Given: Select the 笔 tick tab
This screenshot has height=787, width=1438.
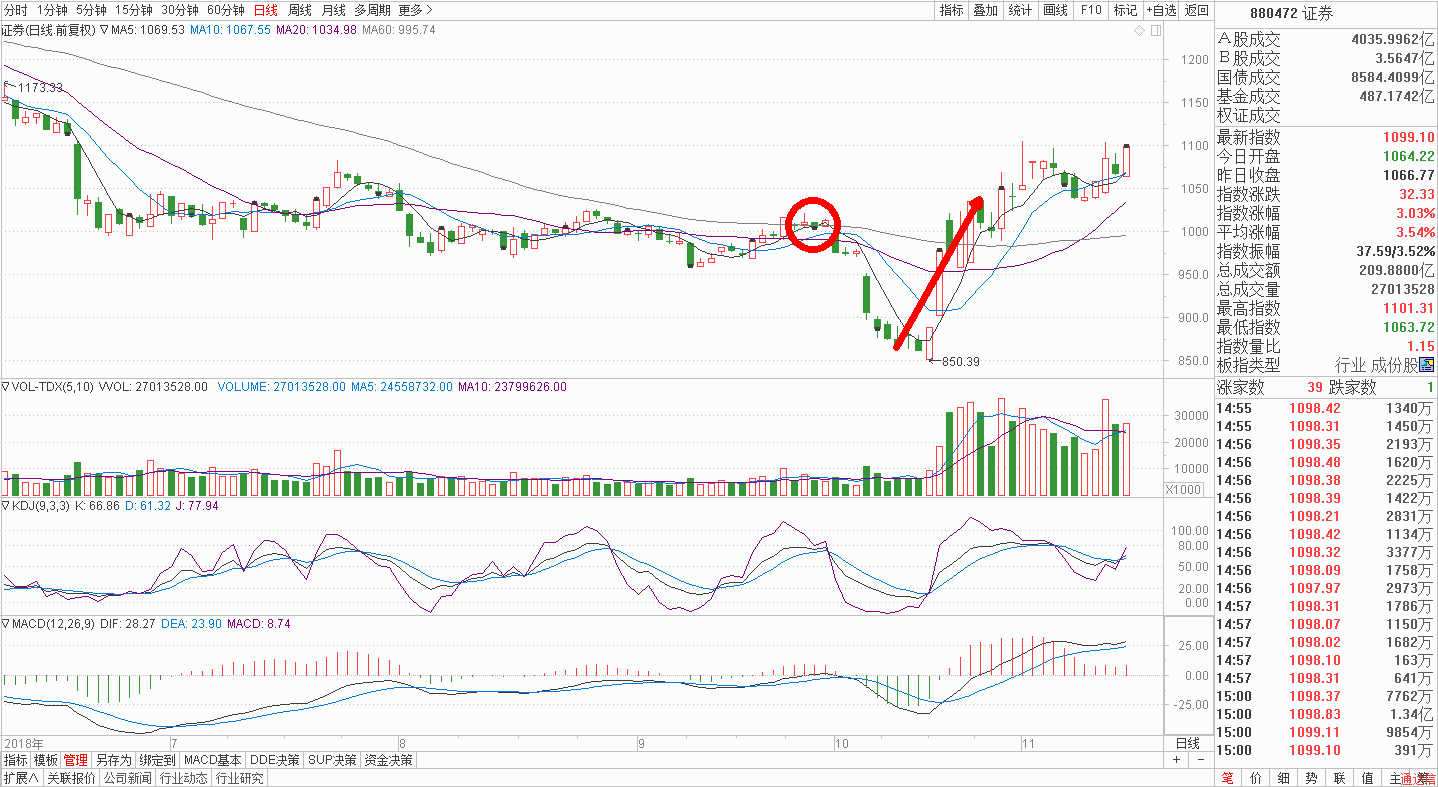Looking at the screenshot, I should (x=1227, y=778).
